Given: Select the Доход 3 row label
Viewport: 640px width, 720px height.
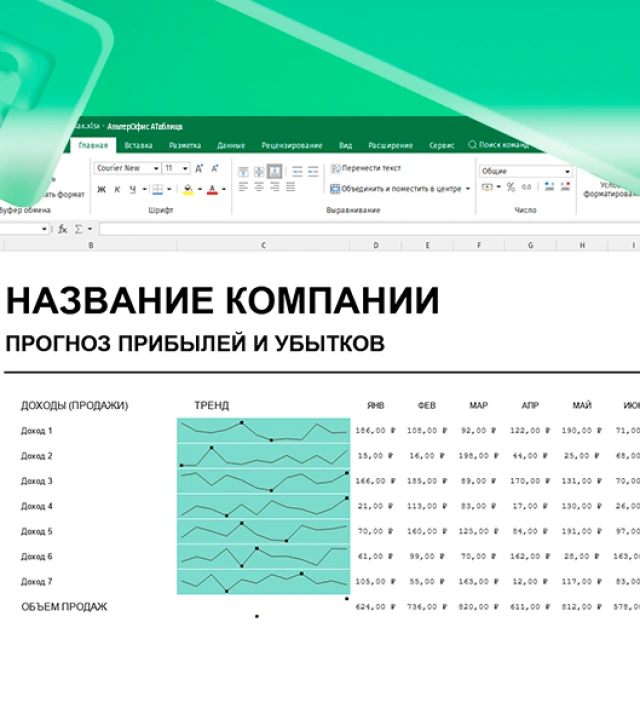Looking at the screenshot, I should [x=37, y=481].
